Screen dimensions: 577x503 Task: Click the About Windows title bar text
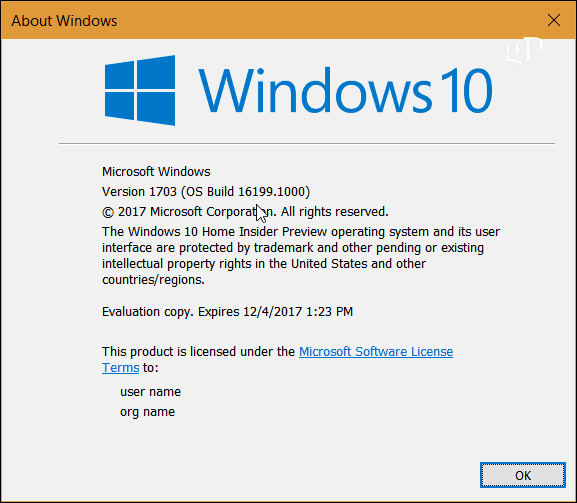pyautogui.click(x=64, y=21)
